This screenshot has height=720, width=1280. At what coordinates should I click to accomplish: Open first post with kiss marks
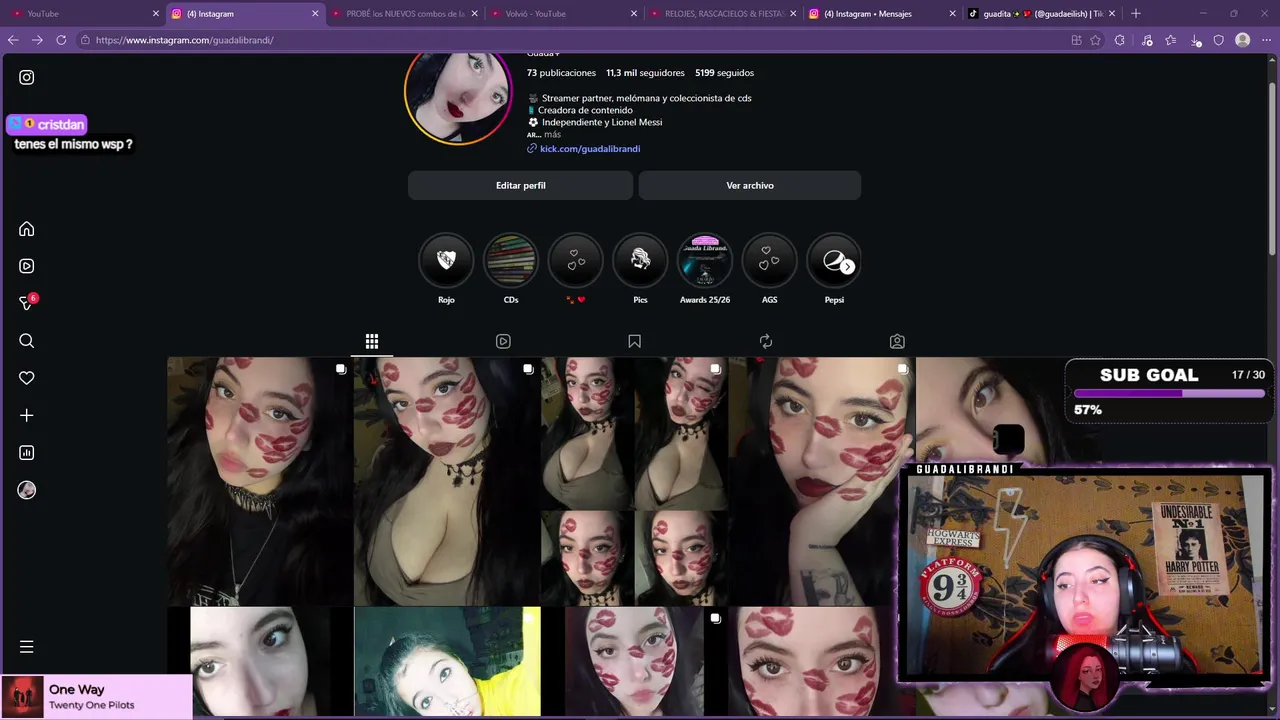[259, 481]
